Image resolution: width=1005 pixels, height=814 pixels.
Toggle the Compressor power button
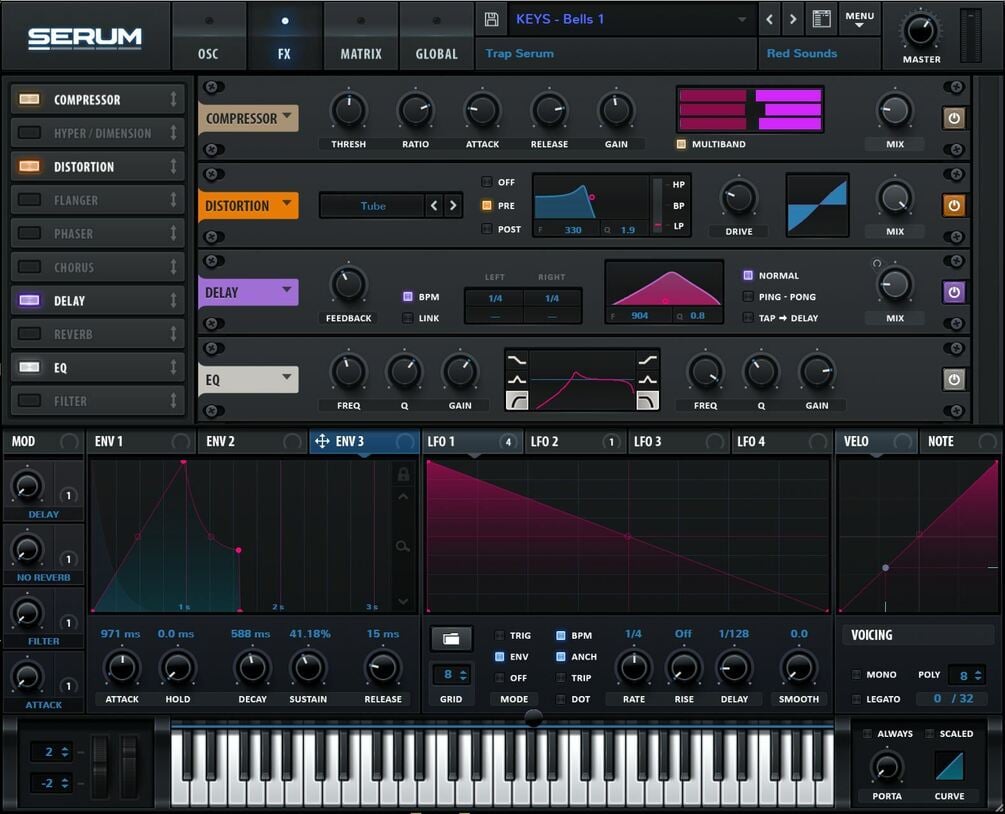point(954,118)
